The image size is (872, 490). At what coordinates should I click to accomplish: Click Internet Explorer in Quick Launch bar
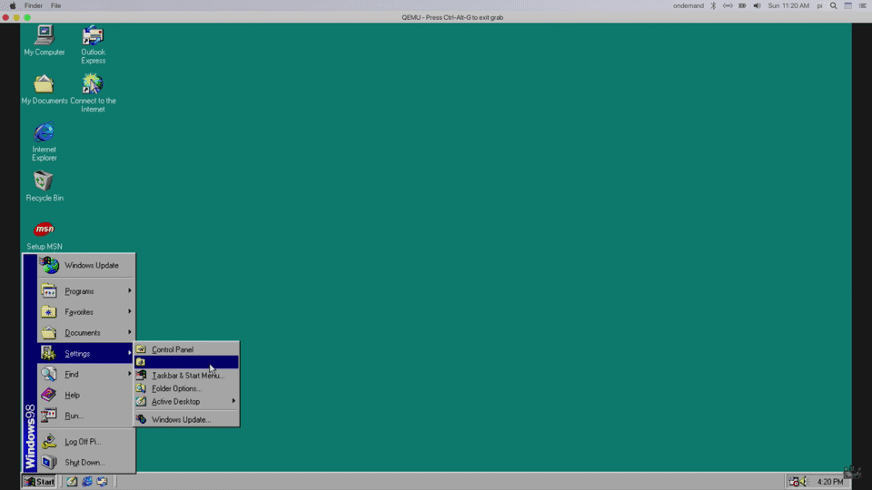[87, 482]
